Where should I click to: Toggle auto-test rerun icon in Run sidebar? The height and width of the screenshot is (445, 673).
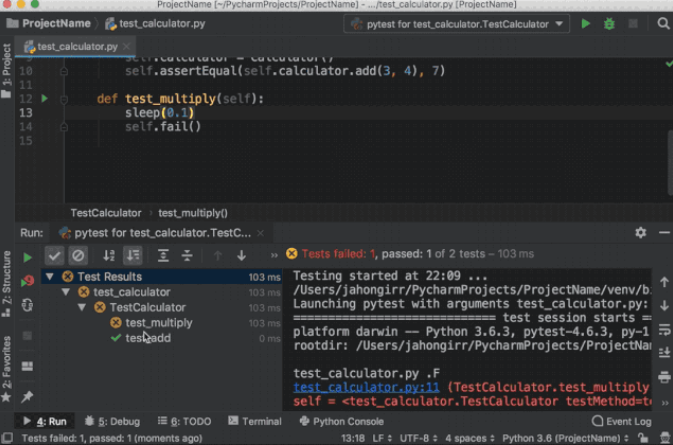coord(27,305)
